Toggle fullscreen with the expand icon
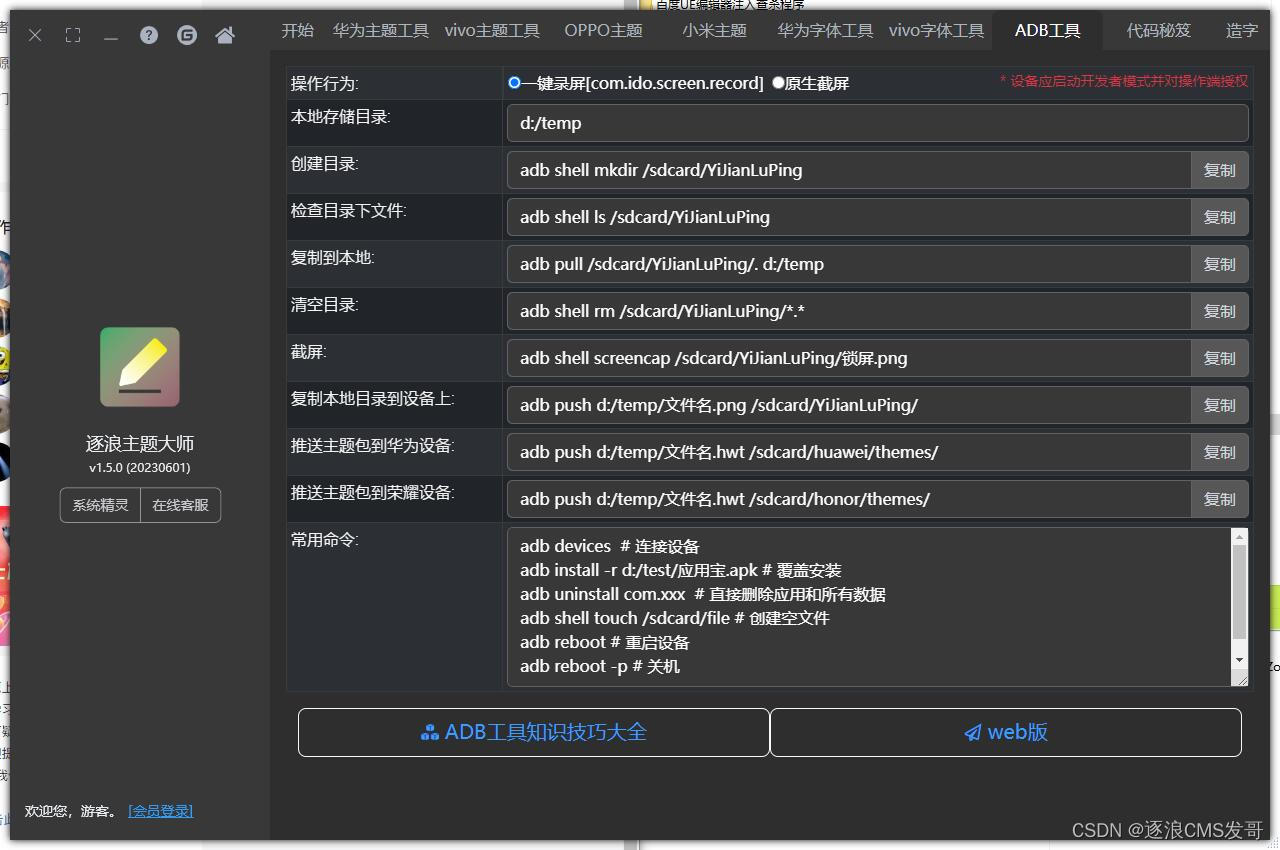The image size is (1280, 850). tap(73, 35)
